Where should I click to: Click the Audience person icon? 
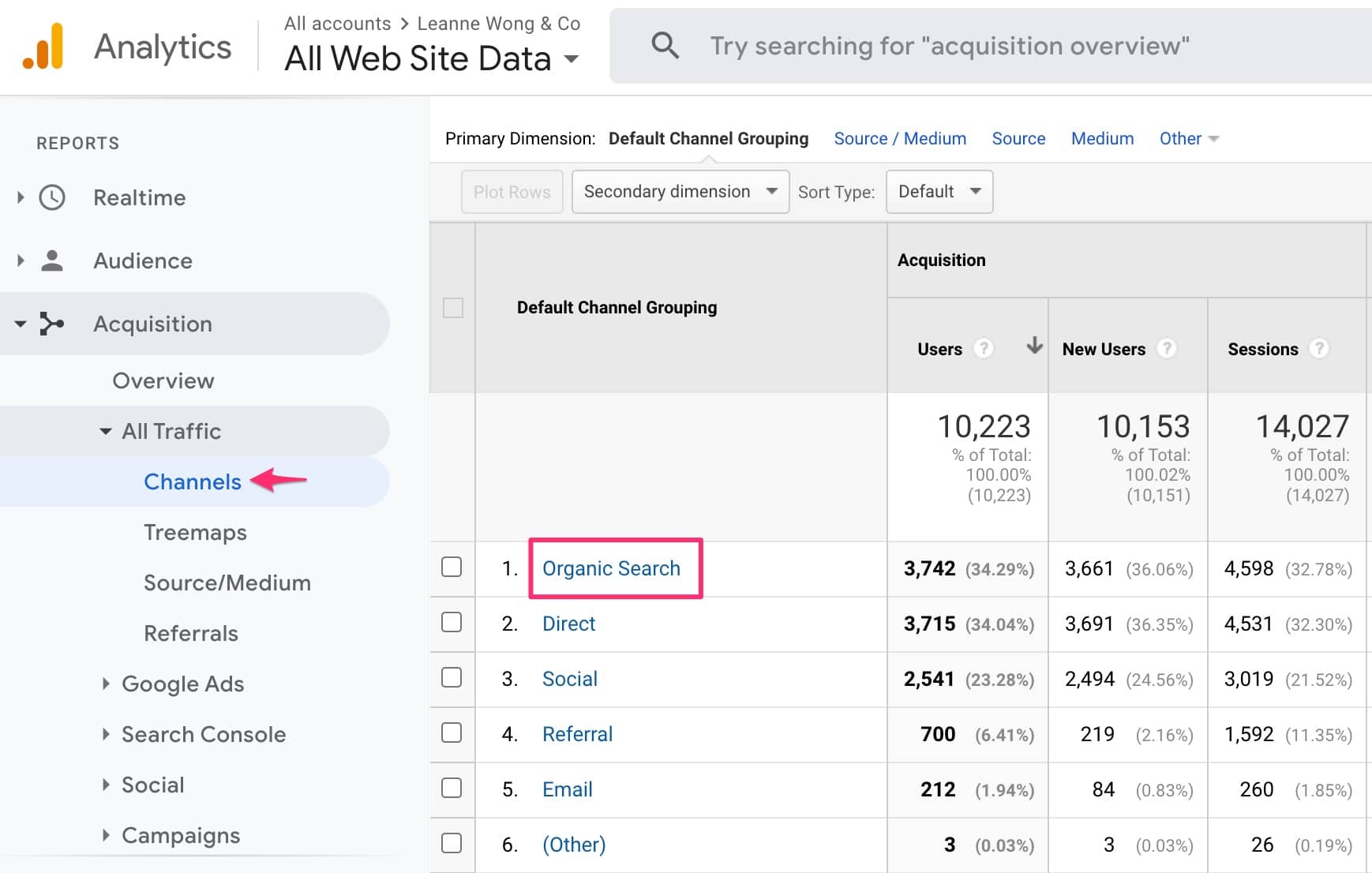(52, 260)
